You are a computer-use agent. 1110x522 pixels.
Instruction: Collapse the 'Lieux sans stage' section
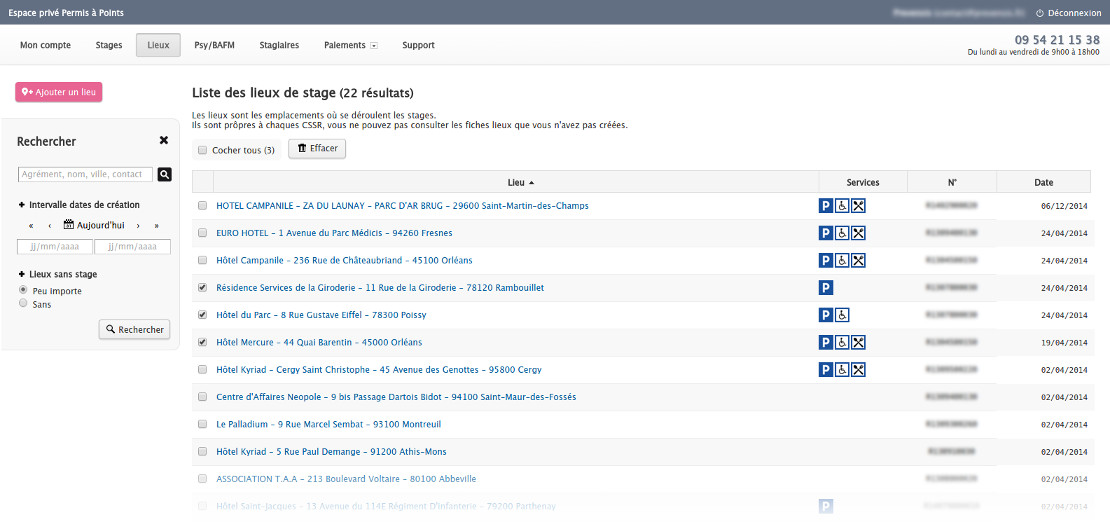click(x=21, y=274)
